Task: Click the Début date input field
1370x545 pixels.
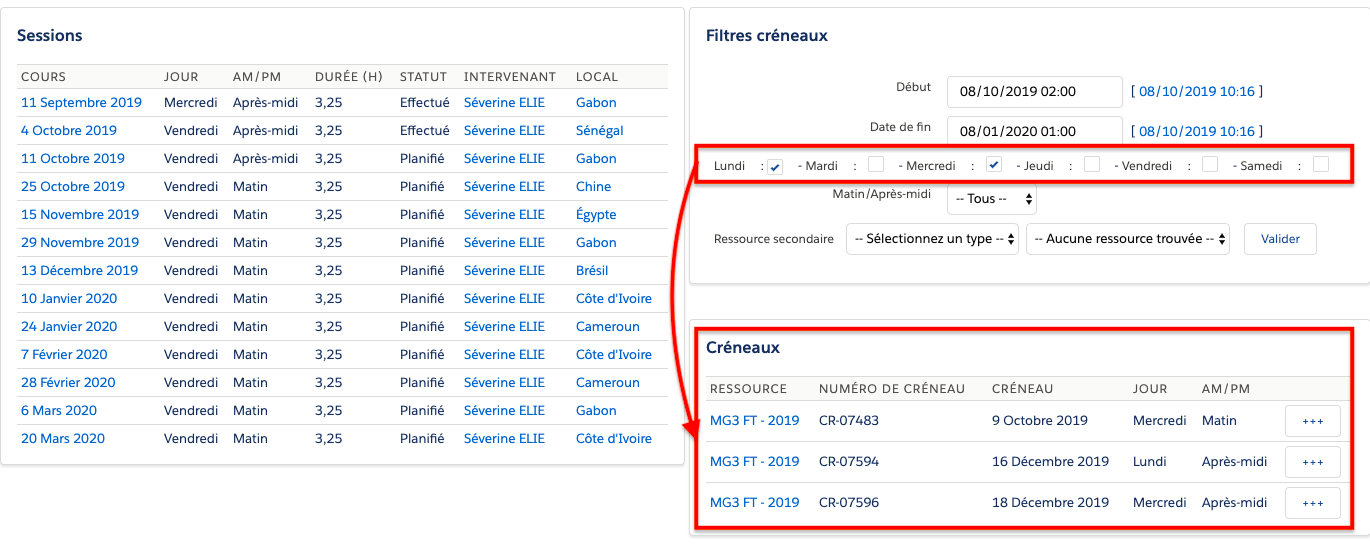Action: pos(1034,91)
